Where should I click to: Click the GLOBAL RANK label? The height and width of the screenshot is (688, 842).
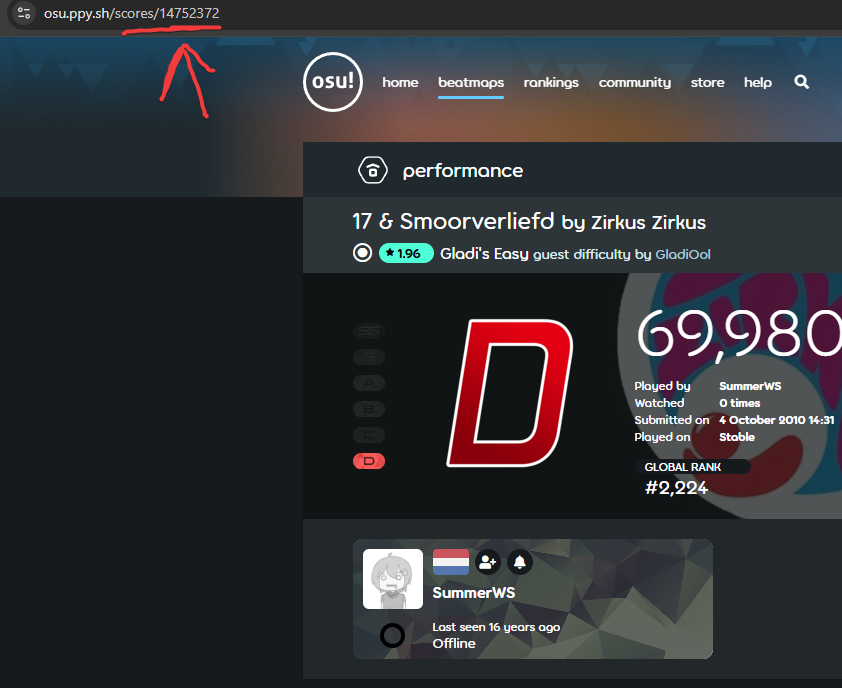683,467
